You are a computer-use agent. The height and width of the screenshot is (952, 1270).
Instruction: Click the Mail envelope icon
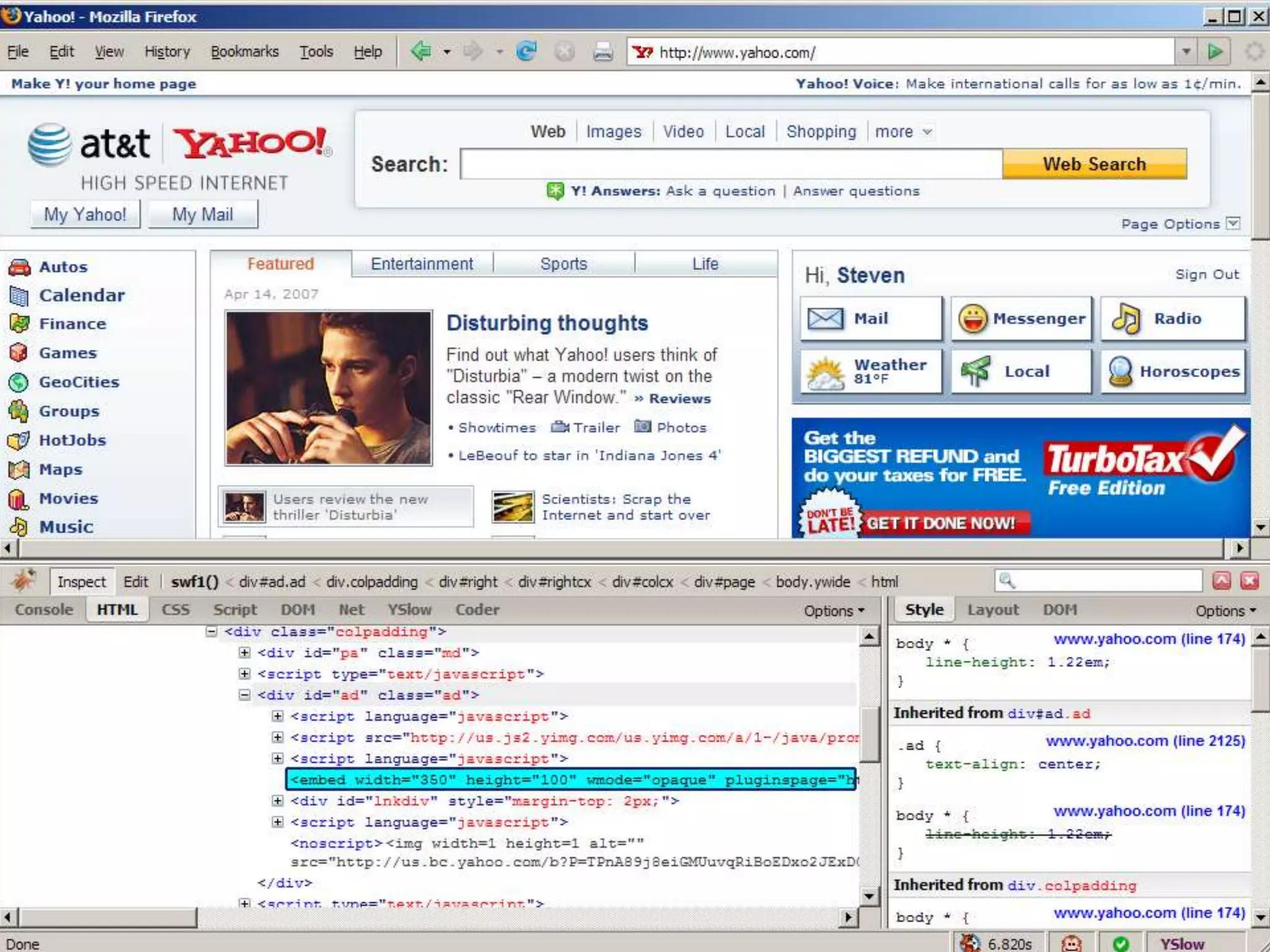[x=825, y=319]
